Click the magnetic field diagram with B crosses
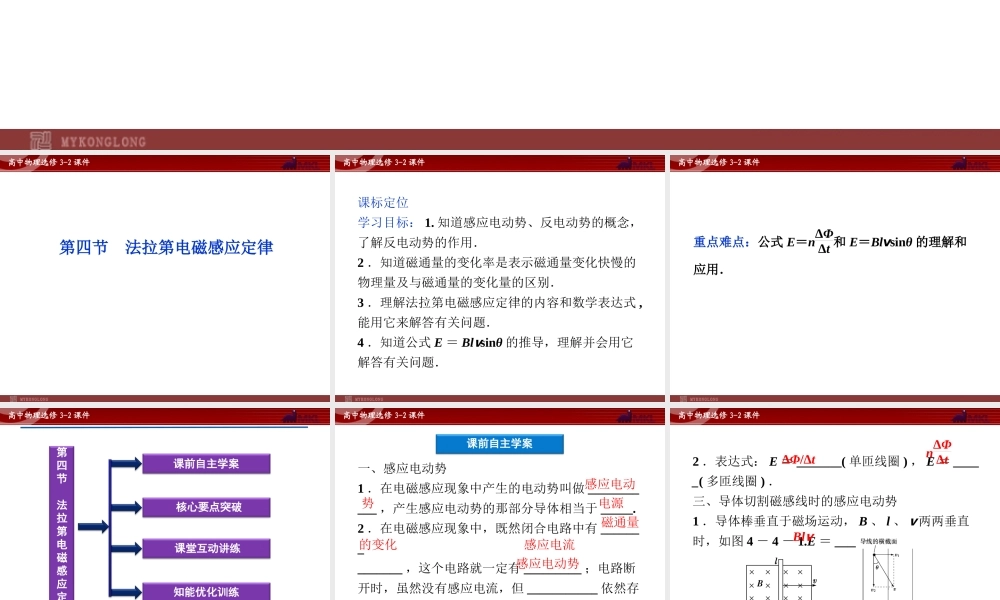This screenshot has height=600, width=1000. pos(779,582)
